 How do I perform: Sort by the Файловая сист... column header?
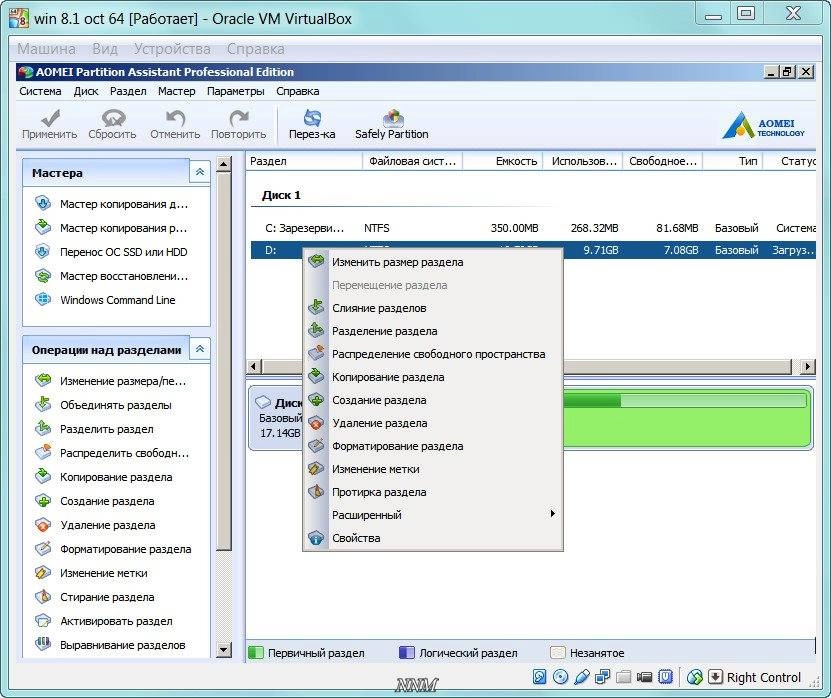tap(412, 161)
